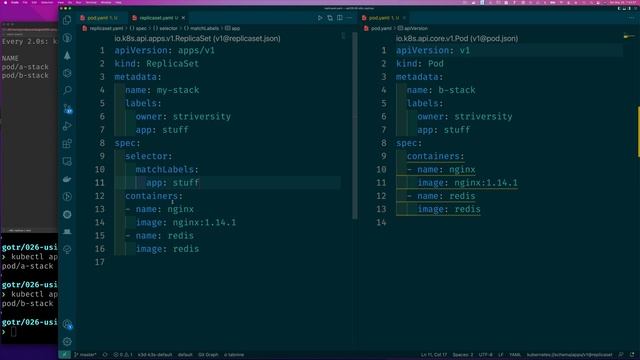This screenshot has width=640, height=360.
Task: Expand the app breadcrumb segment
Action: tap(233, 29)
